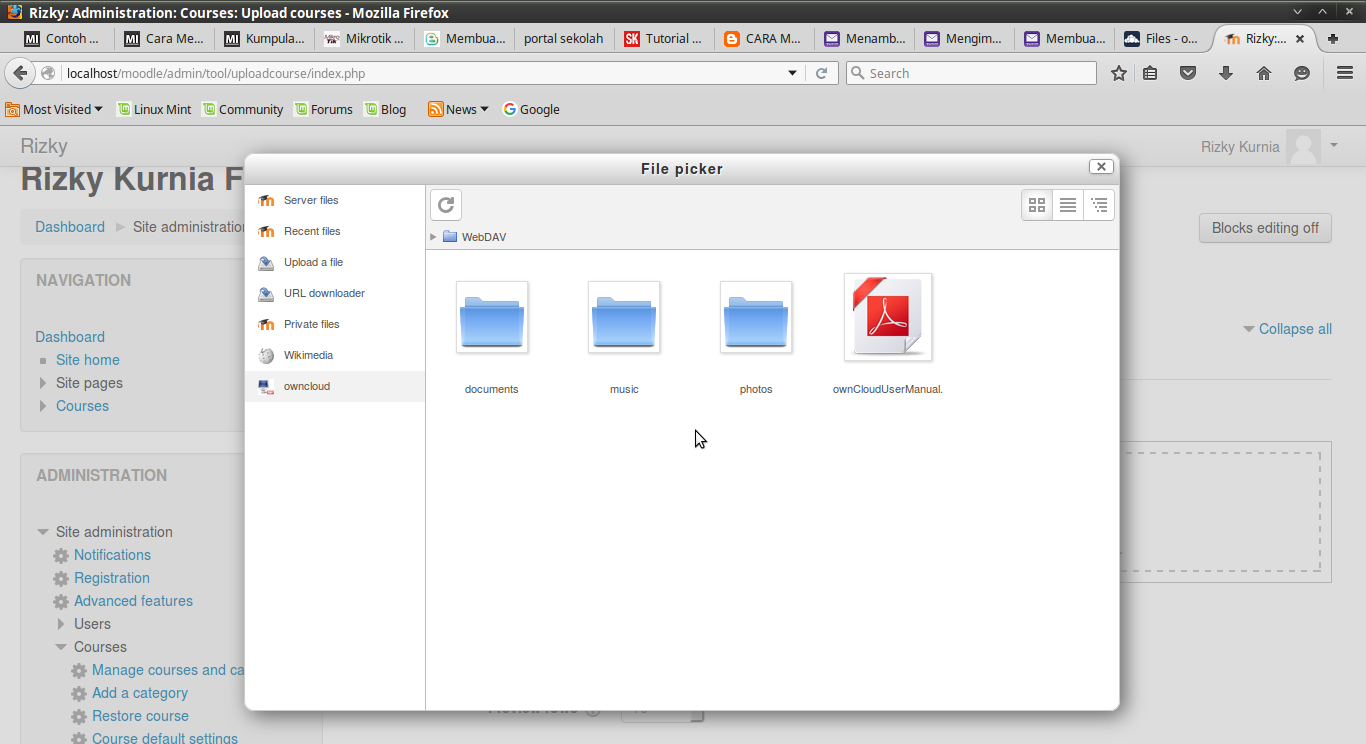Open the Most Visited bookmarks dropdown
Image resolution: width=1366 pixels, height=744 pixels.
[54, 109]
